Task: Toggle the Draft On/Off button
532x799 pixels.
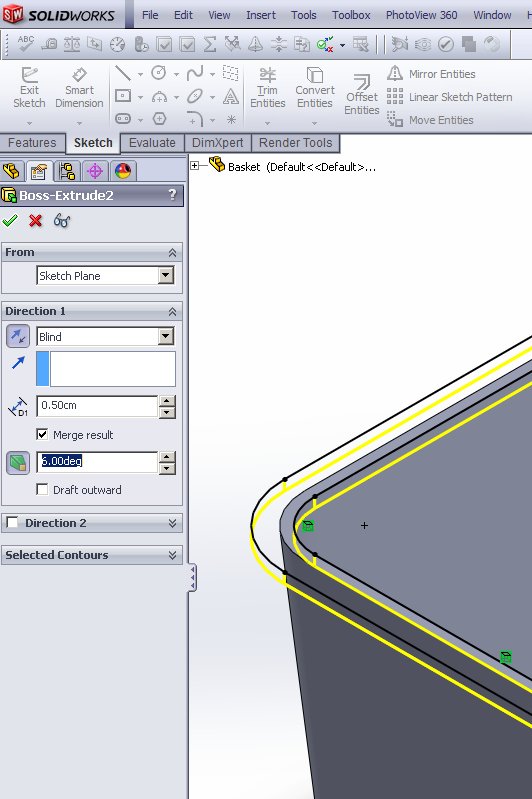Action: point(18,463)
